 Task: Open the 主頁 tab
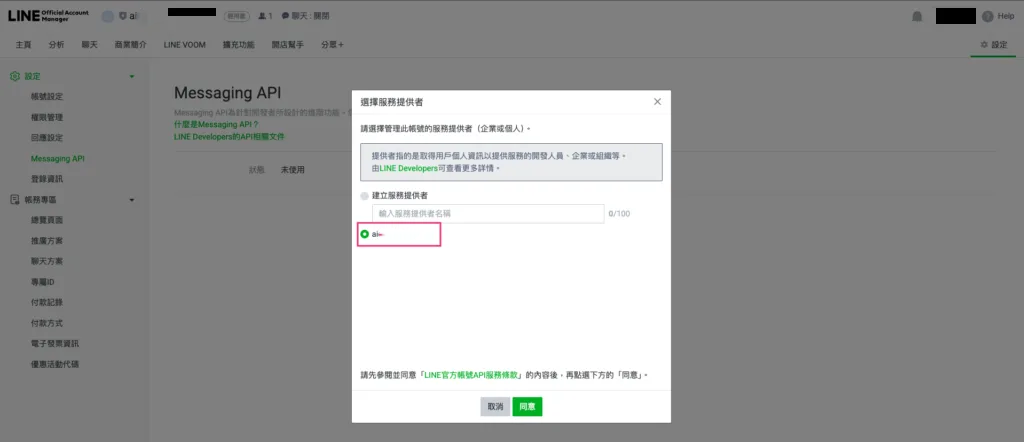click(x=24, y=45)
